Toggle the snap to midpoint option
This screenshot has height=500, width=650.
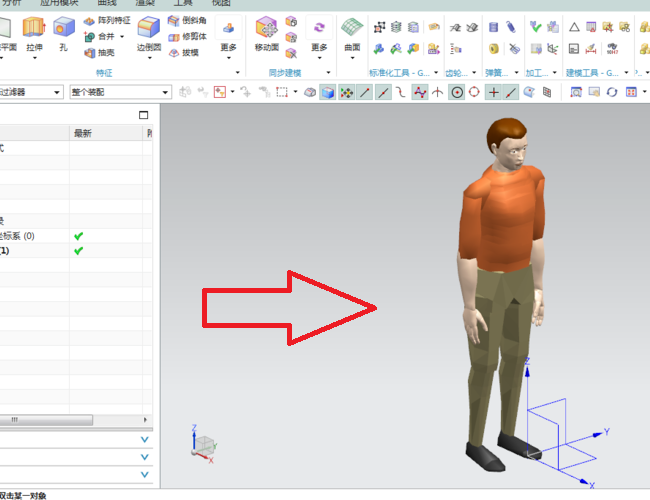[382, 92]
